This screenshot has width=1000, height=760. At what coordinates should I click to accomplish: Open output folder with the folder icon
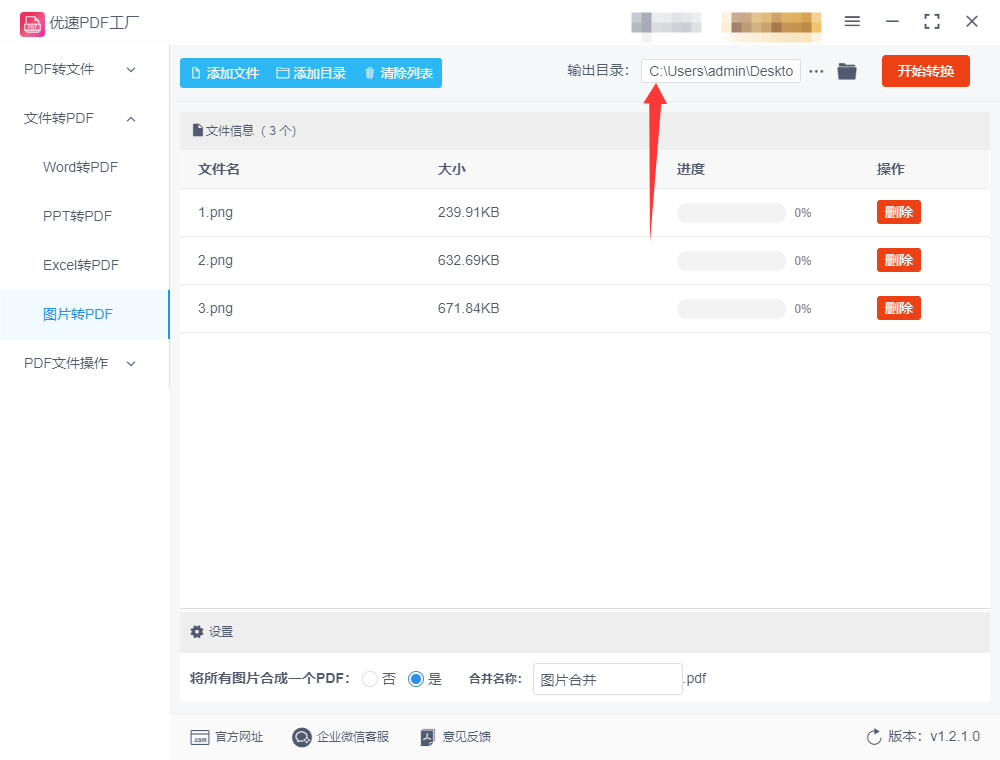click(x=847, y=71)
